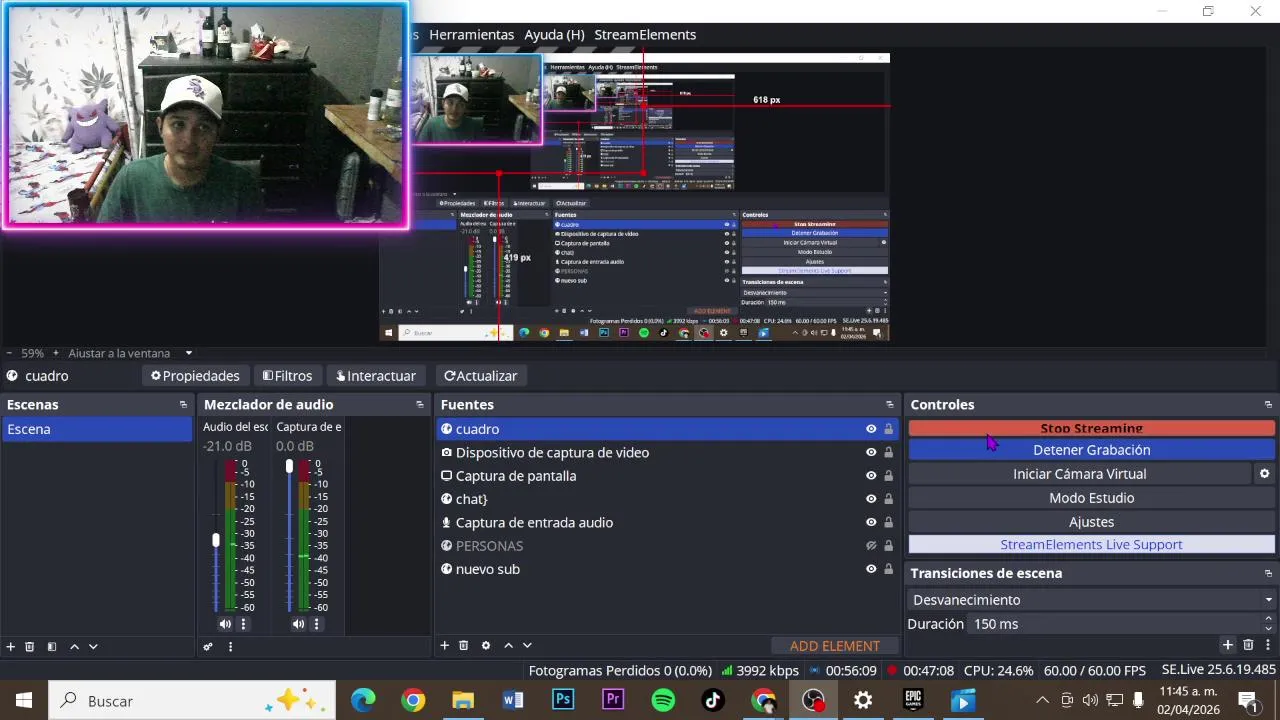This screenshot has width=1280, height=720.
Task: Hide the cuadro source
Action: (x=871, y=429)
